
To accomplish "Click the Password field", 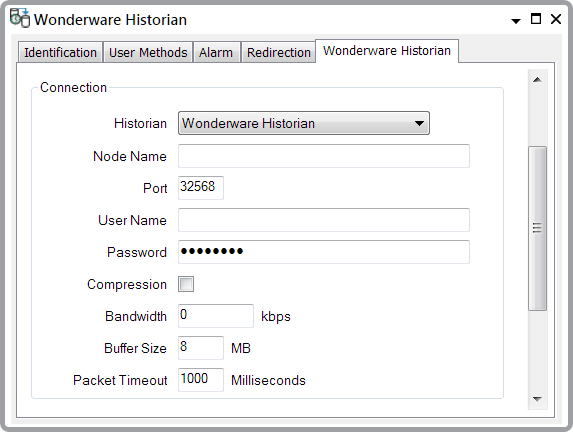I will (324, 252).
